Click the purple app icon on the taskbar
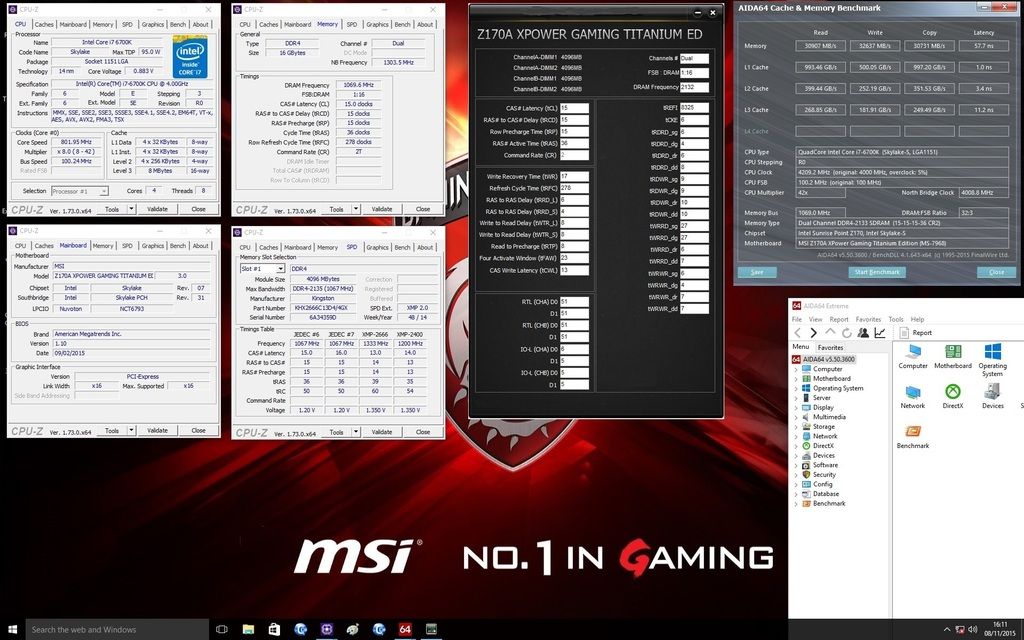The width and height of the screenshot is (1024, 640). [327, 630]
